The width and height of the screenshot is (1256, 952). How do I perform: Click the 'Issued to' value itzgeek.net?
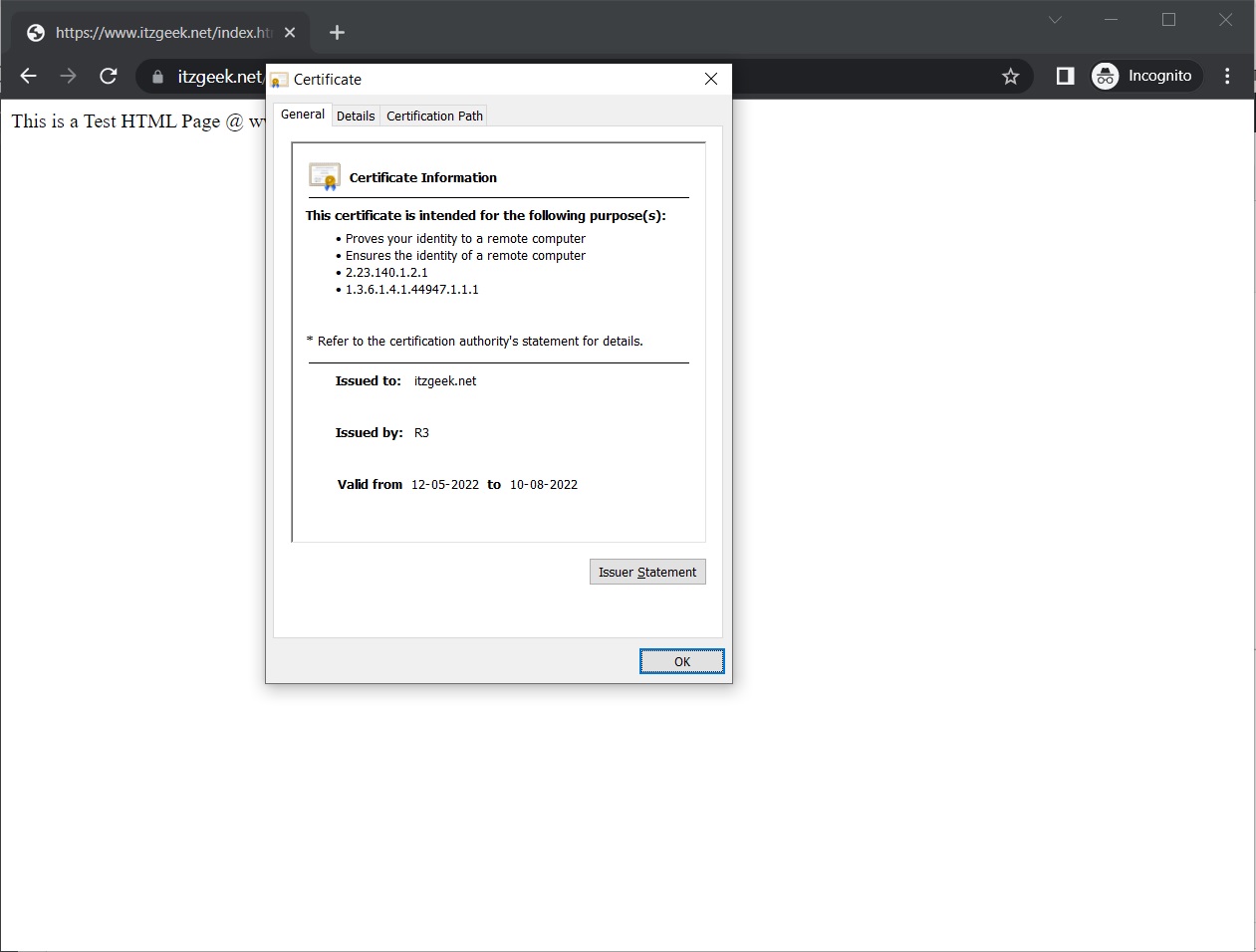tap(445, 381)
